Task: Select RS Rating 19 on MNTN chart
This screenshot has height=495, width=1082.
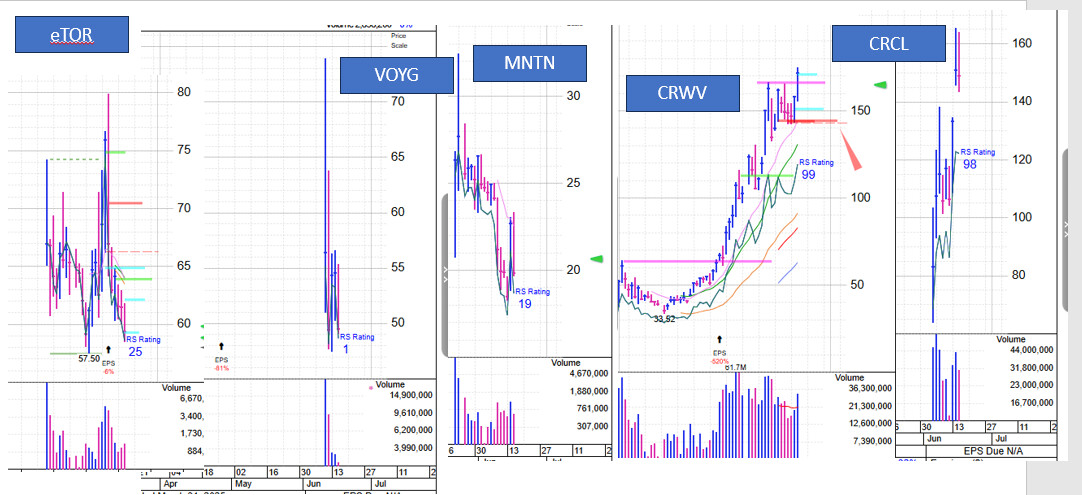Action: coord(532,298)
